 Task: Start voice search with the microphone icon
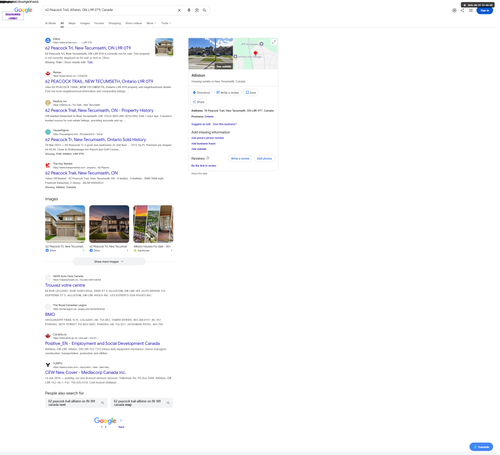tap(189, 10)
